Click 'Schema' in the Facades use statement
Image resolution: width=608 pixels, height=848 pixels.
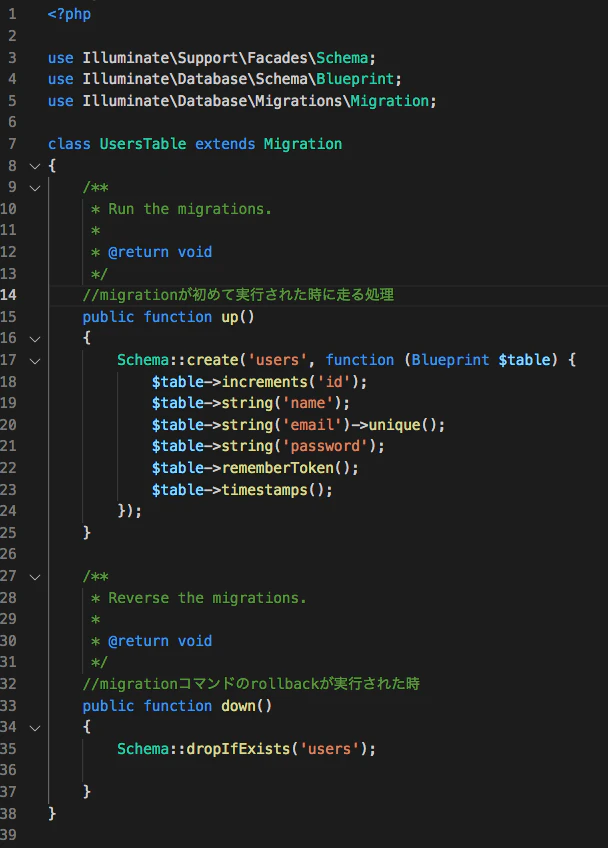point(342,57)
